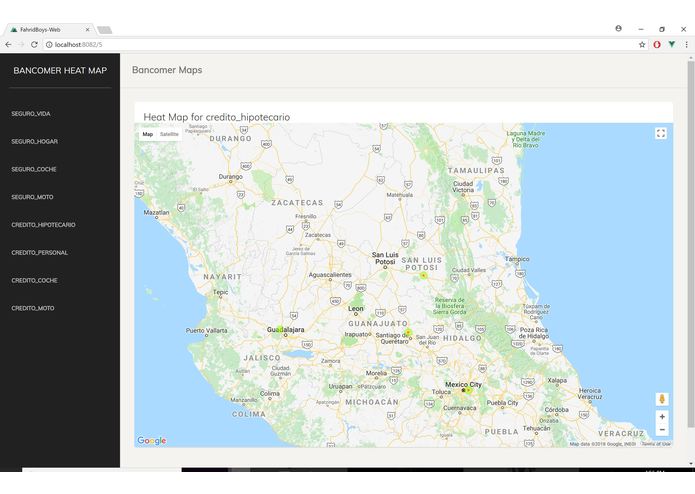Click the Puerto Vallarta label on map
695x494 pixels.
(x=207, y=331)
